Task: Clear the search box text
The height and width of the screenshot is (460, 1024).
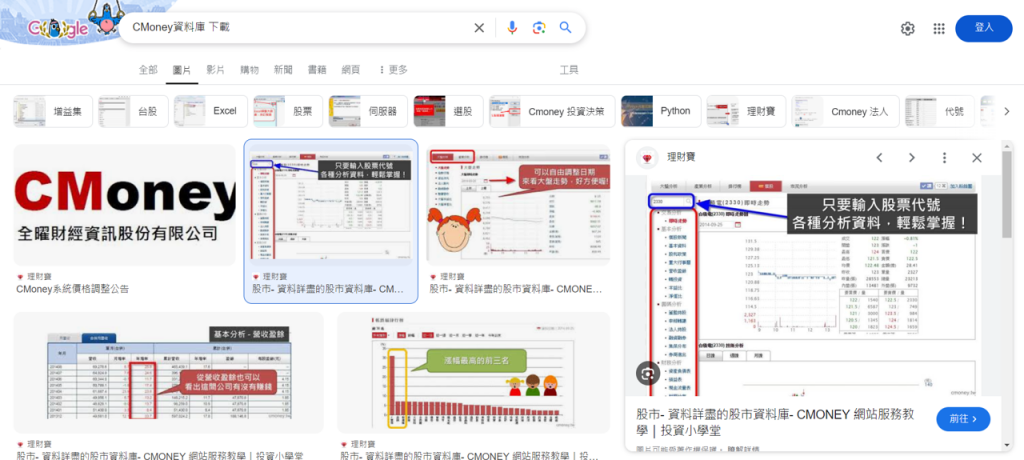Action: click(479, 27)
